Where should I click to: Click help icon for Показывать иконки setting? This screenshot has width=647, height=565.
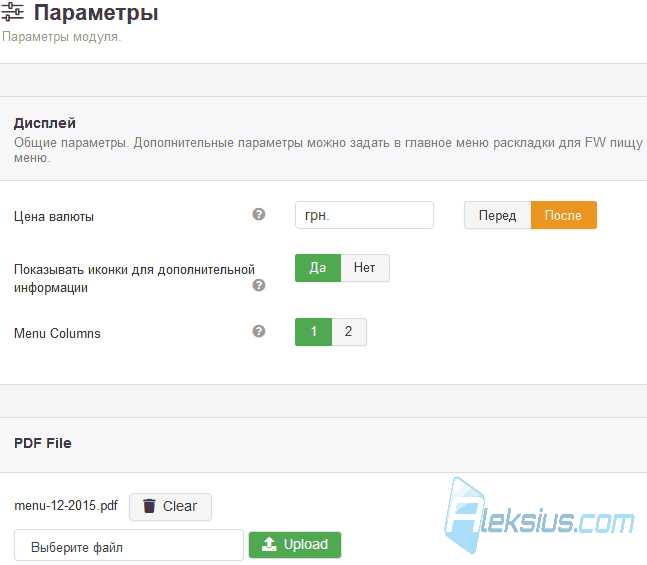259,285
